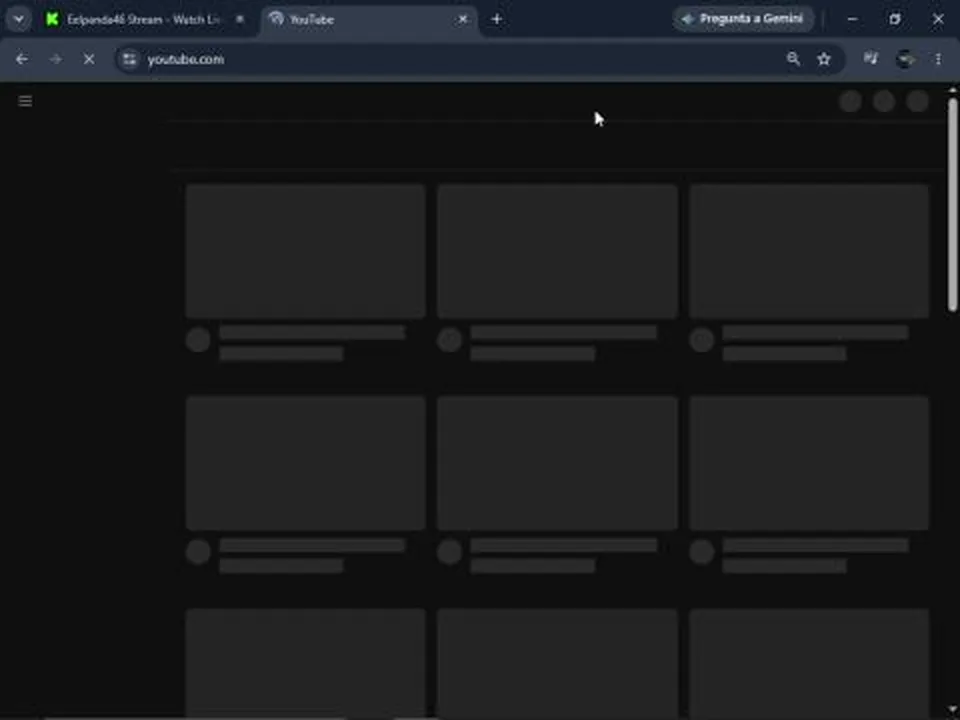Image resolution: width=960 pixels, height=720 pixels.
Task: Close the Eclipse Stream tab
Action: coord(240,20)
